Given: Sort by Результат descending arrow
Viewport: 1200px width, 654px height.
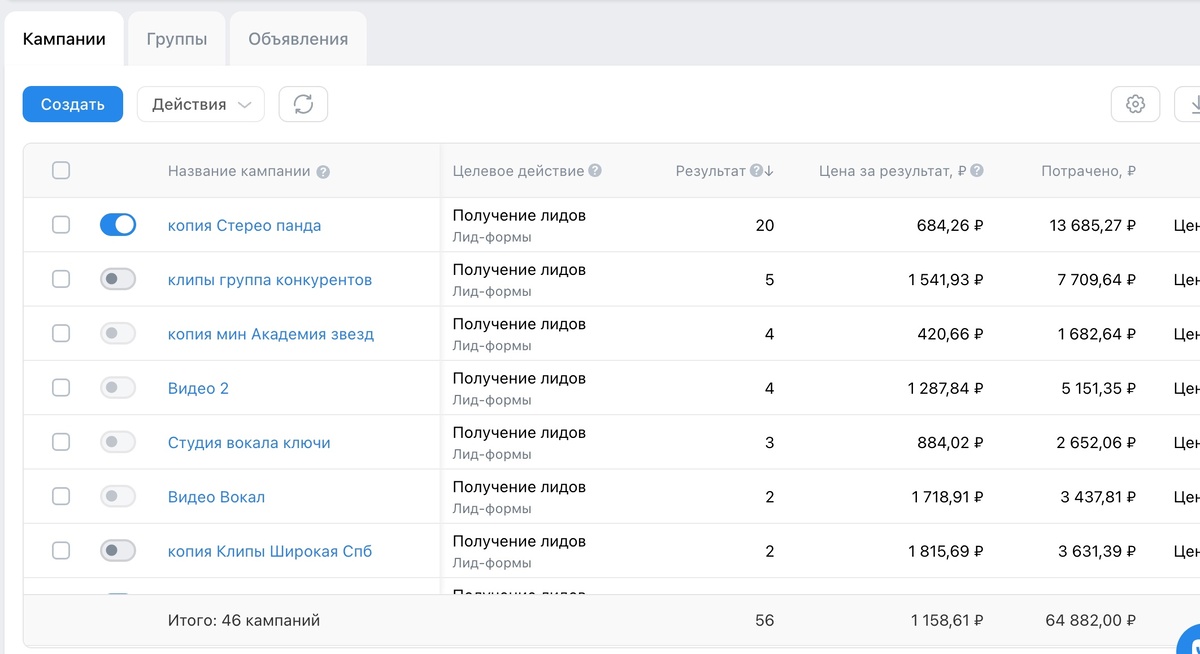Looking at the screenshot, I should 769,171.
